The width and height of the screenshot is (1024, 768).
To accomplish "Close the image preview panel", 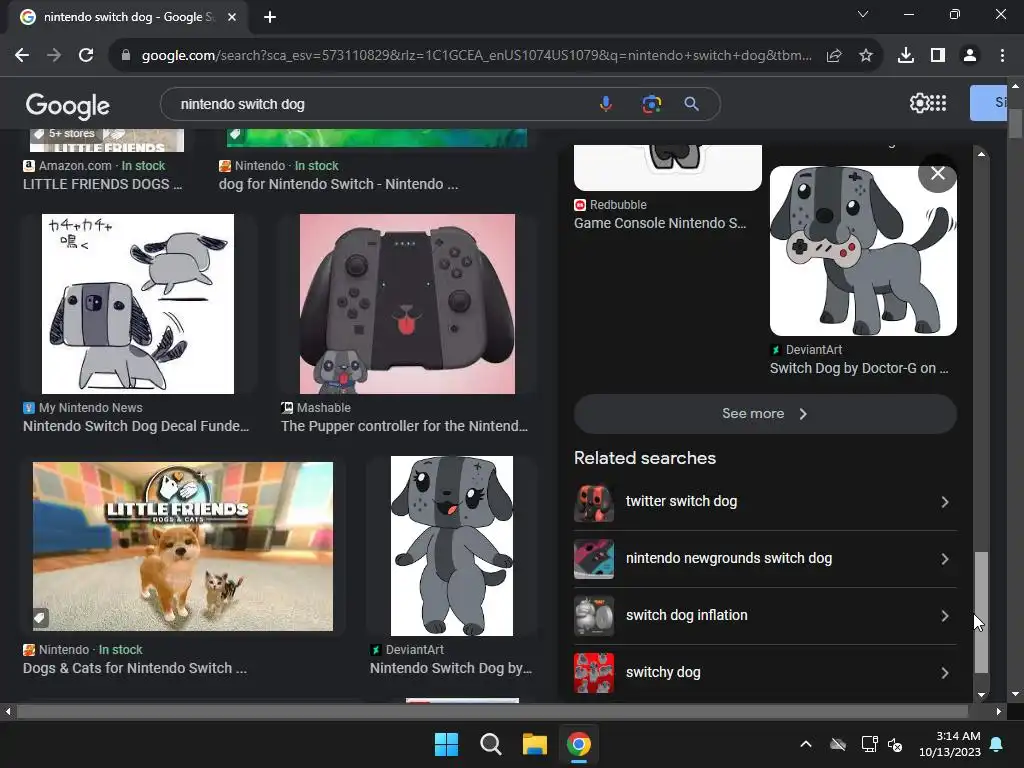I will click(938, 173).
